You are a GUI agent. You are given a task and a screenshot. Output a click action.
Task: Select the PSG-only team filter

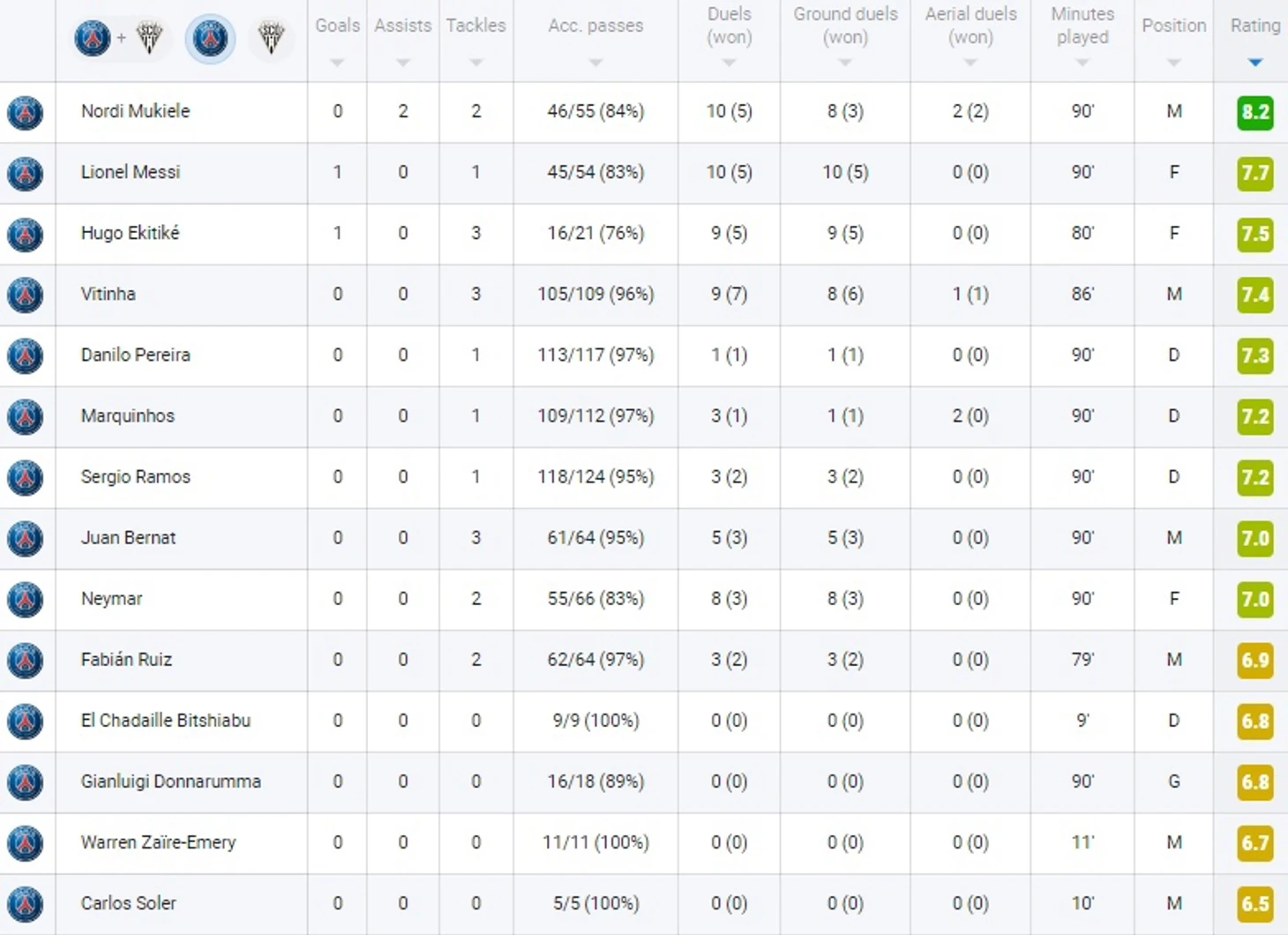tap(210, 38)
